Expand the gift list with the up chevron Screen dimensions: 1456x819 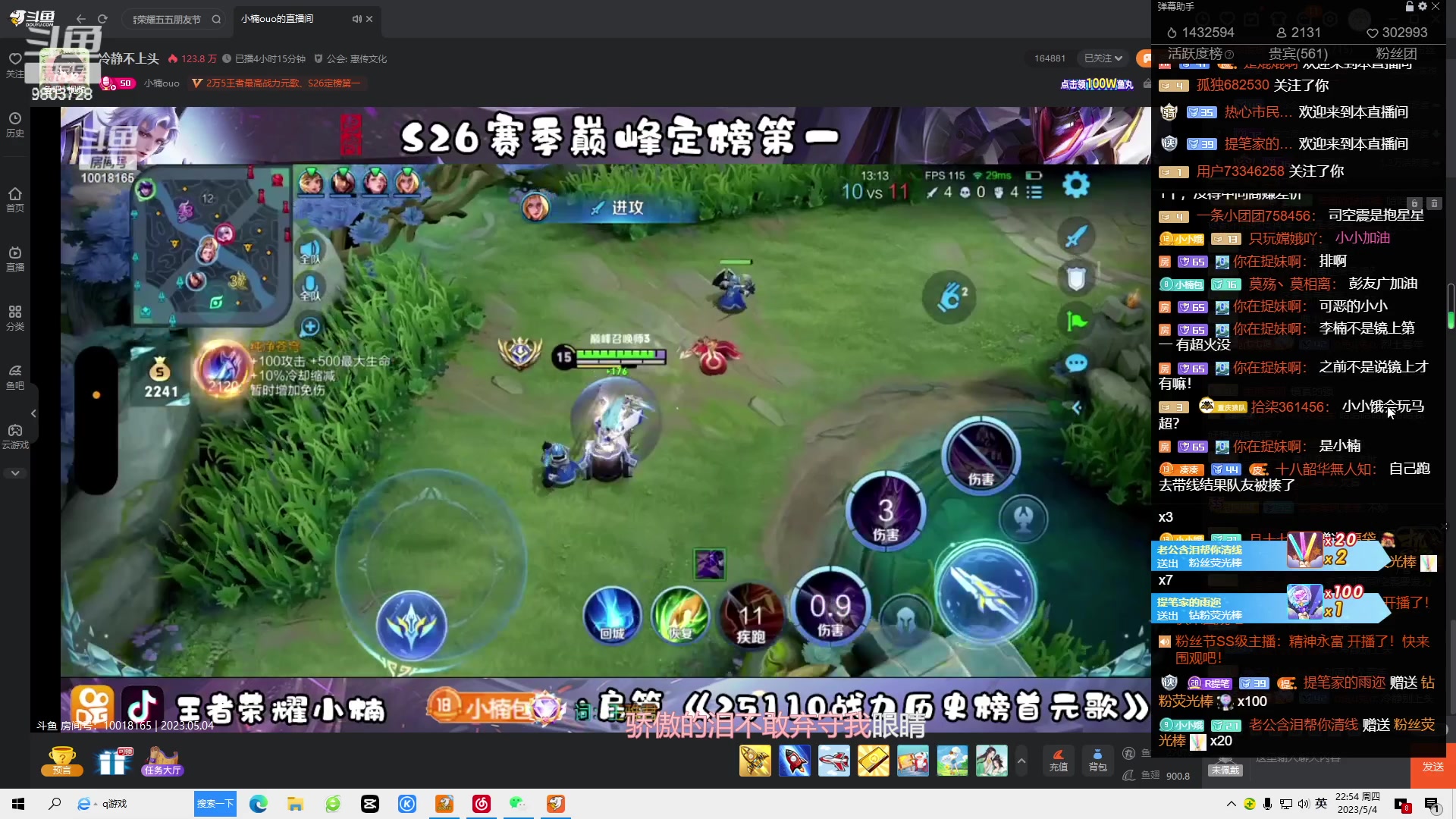(1021, 761)
